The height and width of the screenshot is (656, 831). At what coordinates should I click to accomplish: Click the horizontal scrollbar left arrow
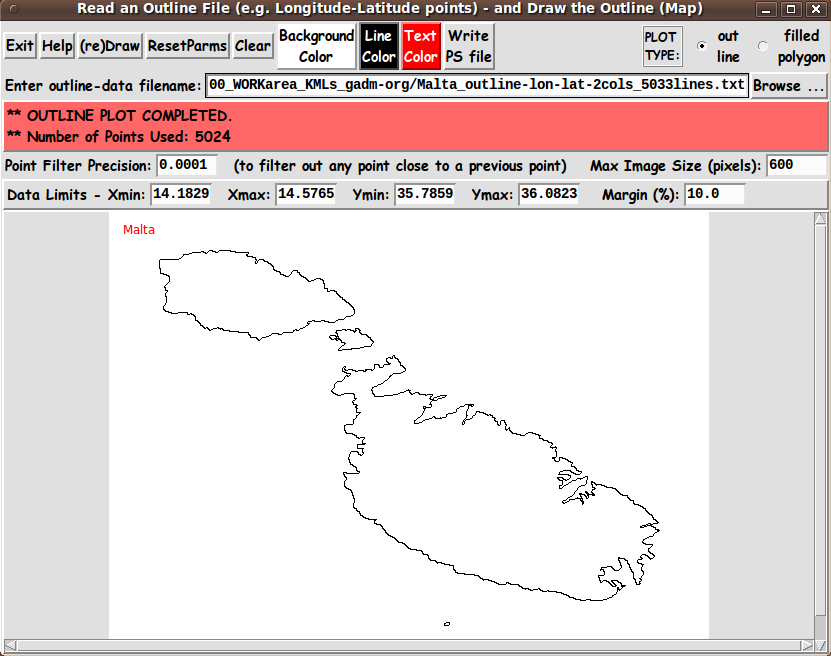point(10,645)
